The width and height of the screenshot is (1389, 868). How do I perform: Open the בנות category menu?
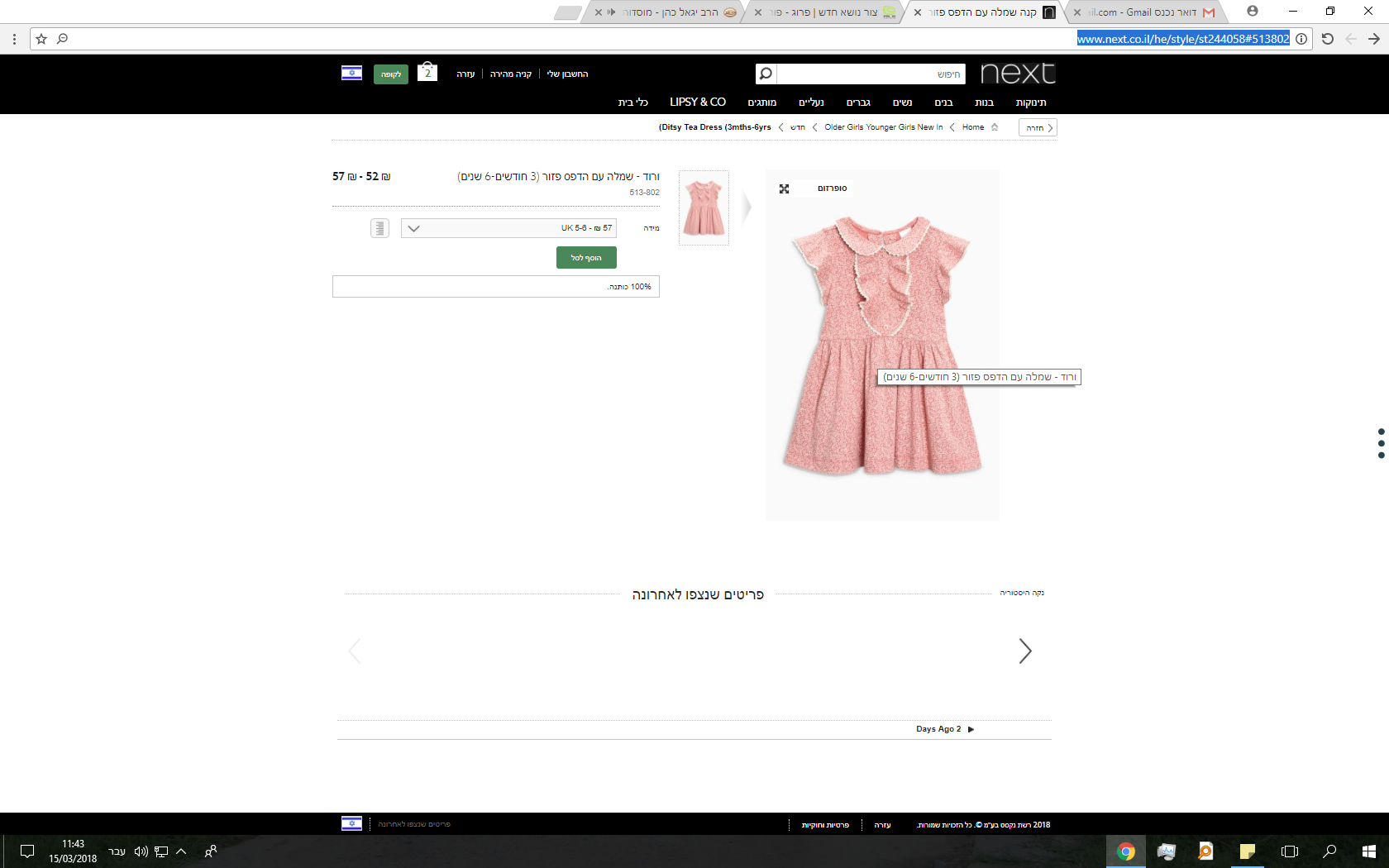click(984, 103)
